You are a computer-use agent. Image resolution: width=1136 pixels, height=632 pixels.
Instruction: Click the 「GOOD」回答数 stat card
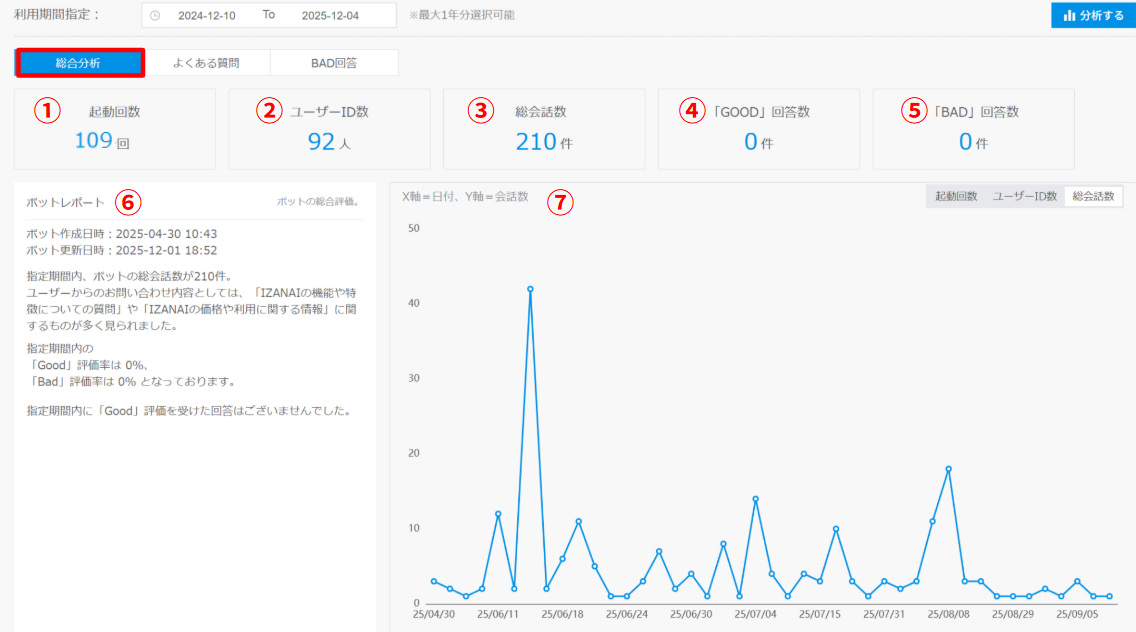click(758, 129)
